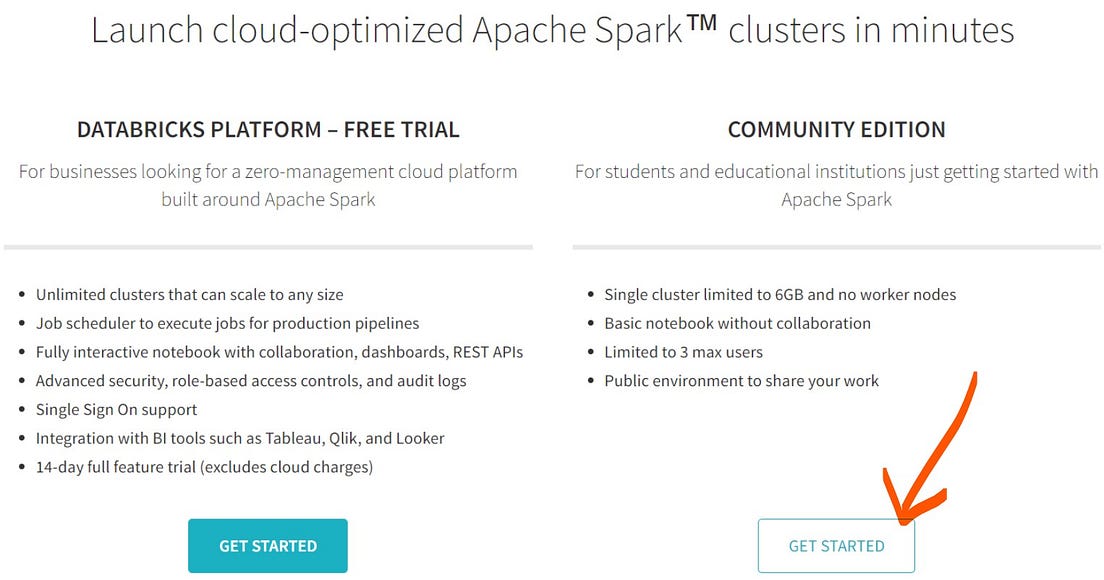Click GET STARTED under Databricks Platform Free Trial
This screenshot has width=1104, height=580.
coord(267,545)
